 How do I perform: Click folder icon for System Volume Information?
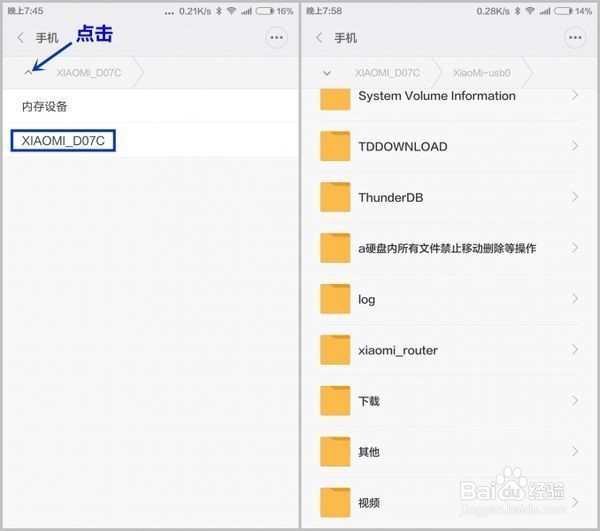point(335,99)
